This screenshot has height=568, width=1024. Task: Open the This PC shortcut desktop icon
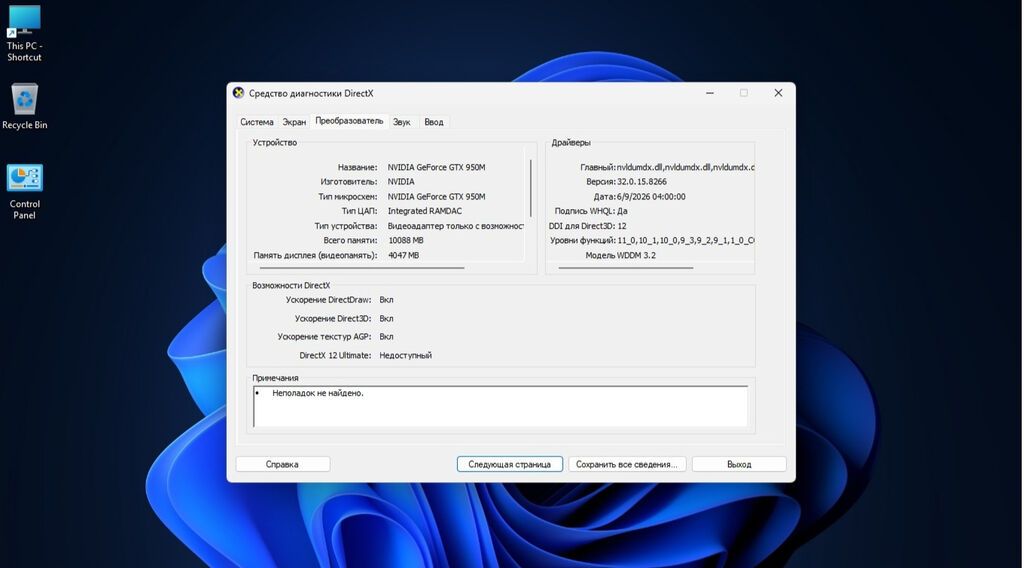click(24, 33)
